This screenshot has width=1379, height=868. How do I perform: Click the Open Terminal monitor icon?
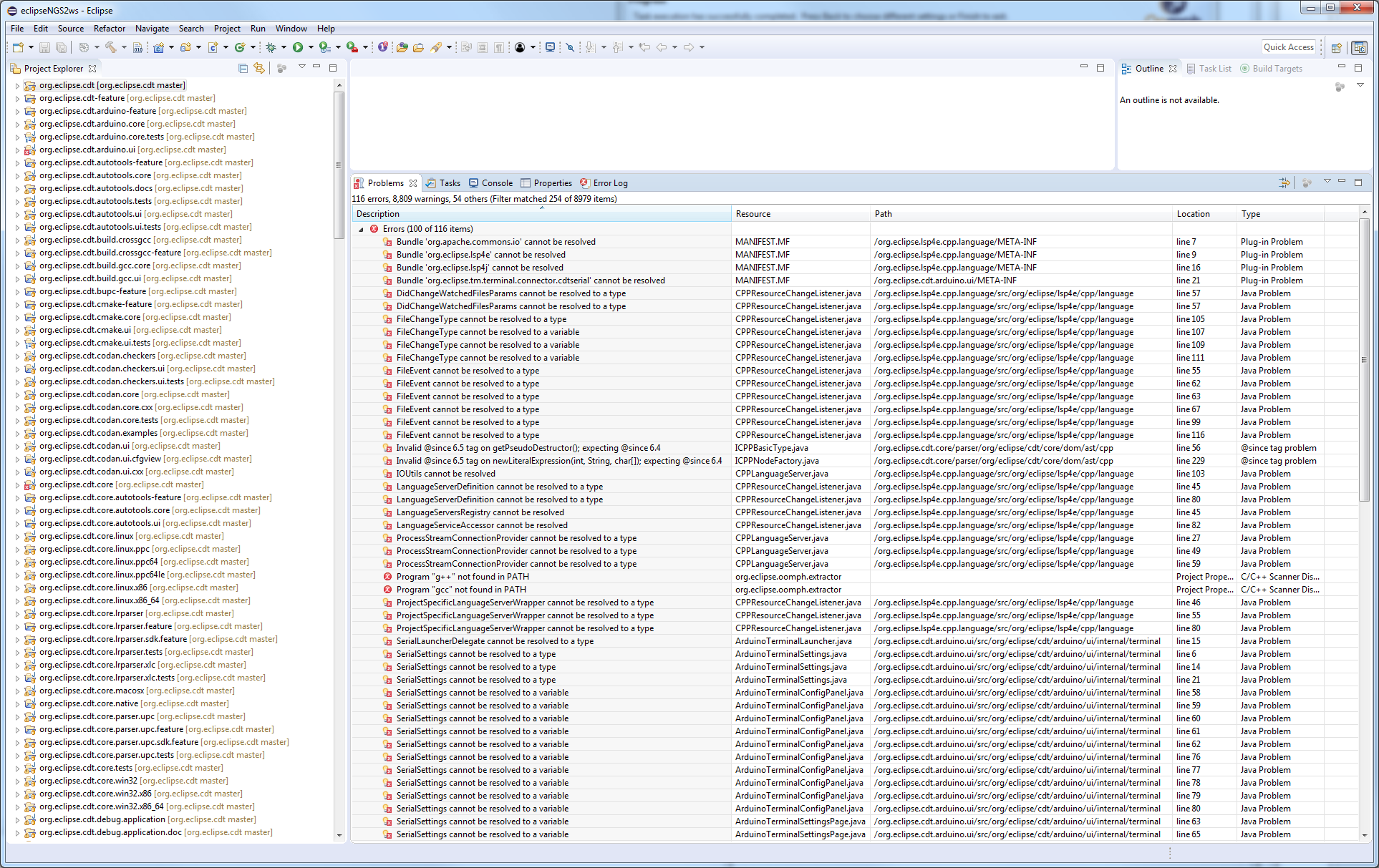550,47
